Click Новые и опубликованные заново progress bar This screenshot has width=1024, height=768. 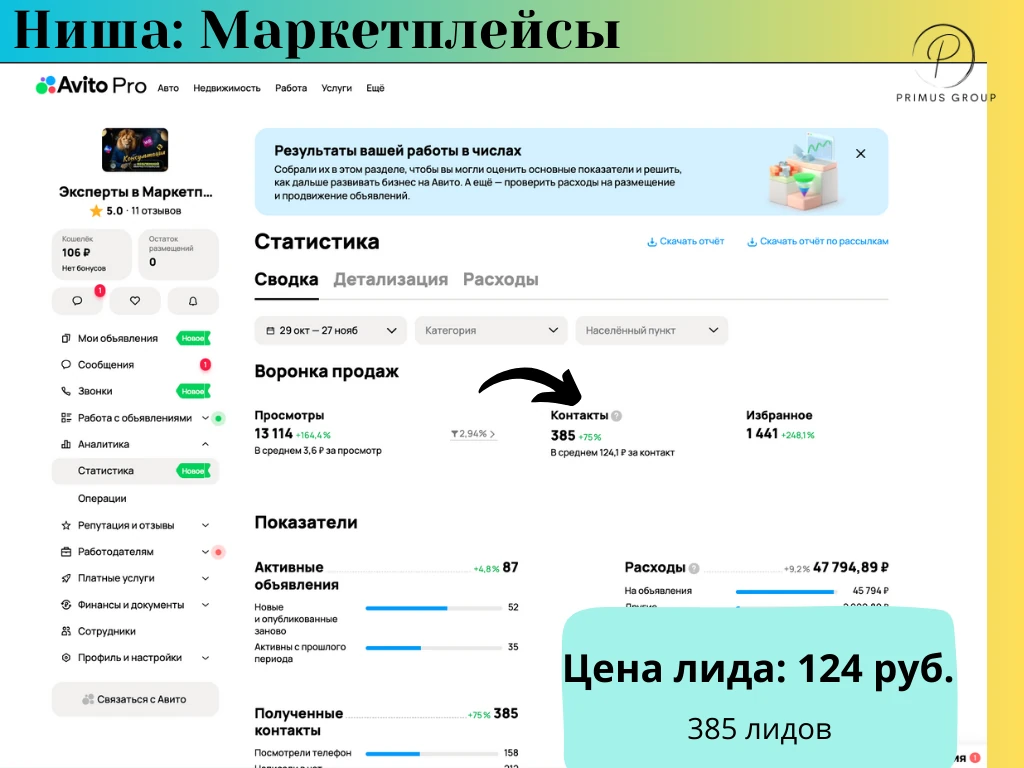pyautogui.click(x=434, y=608)
